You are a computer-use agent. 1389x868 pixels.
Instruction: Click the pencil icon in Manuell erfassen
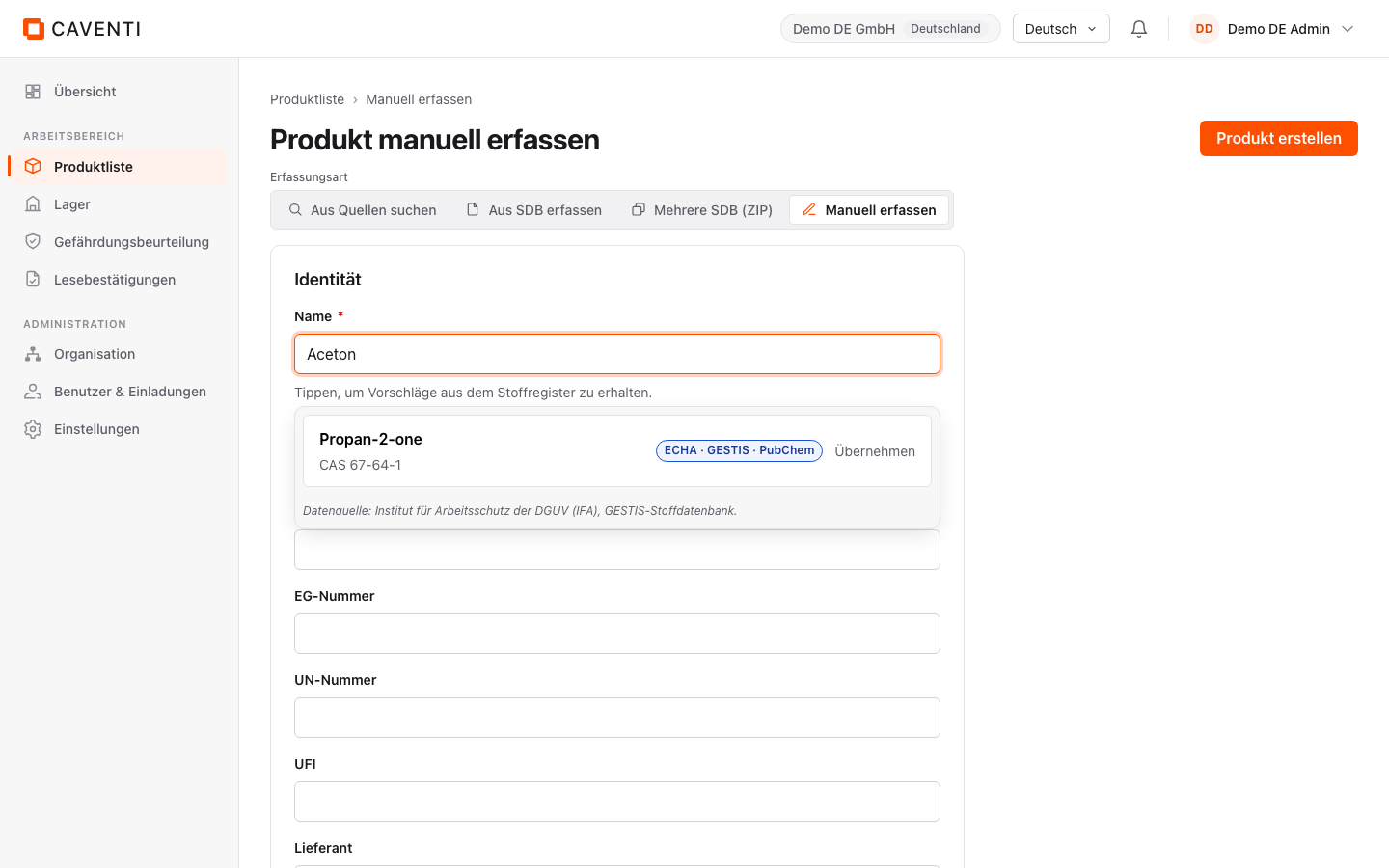(x=809, y=209)
